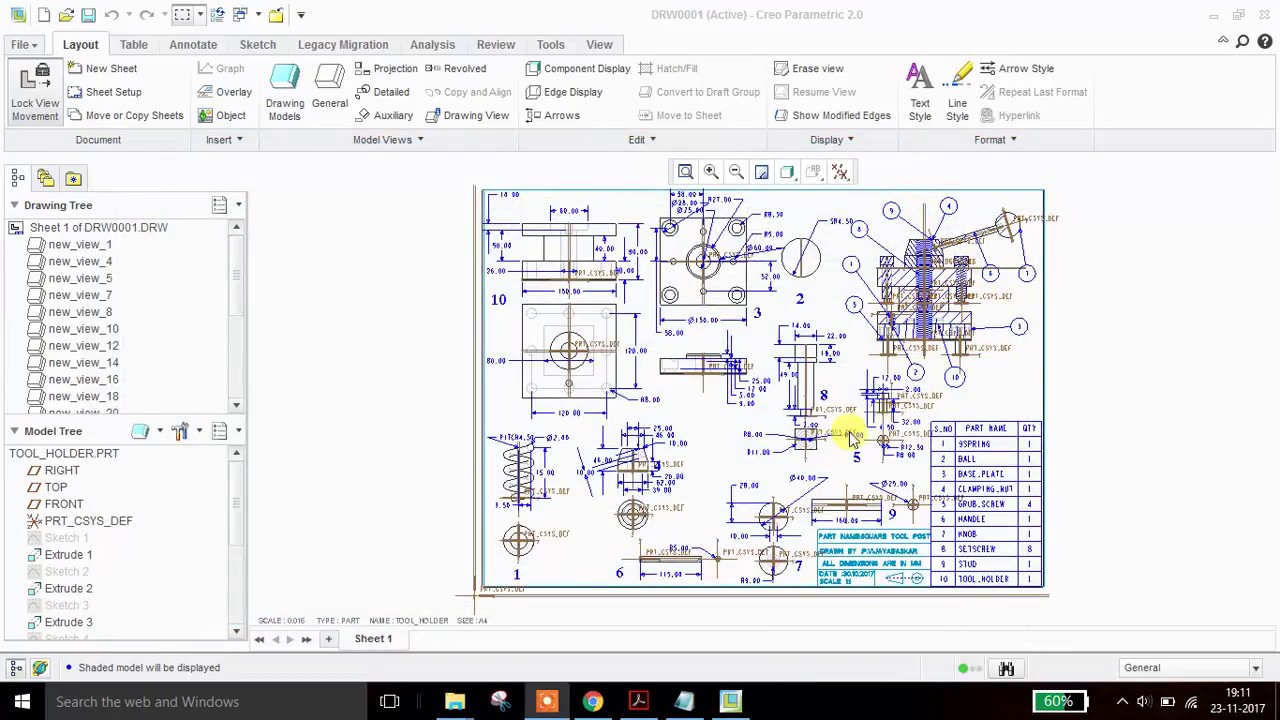
Task: Switch to the Sketch tab
Action: pyautogui.click(x=257, y=44)
